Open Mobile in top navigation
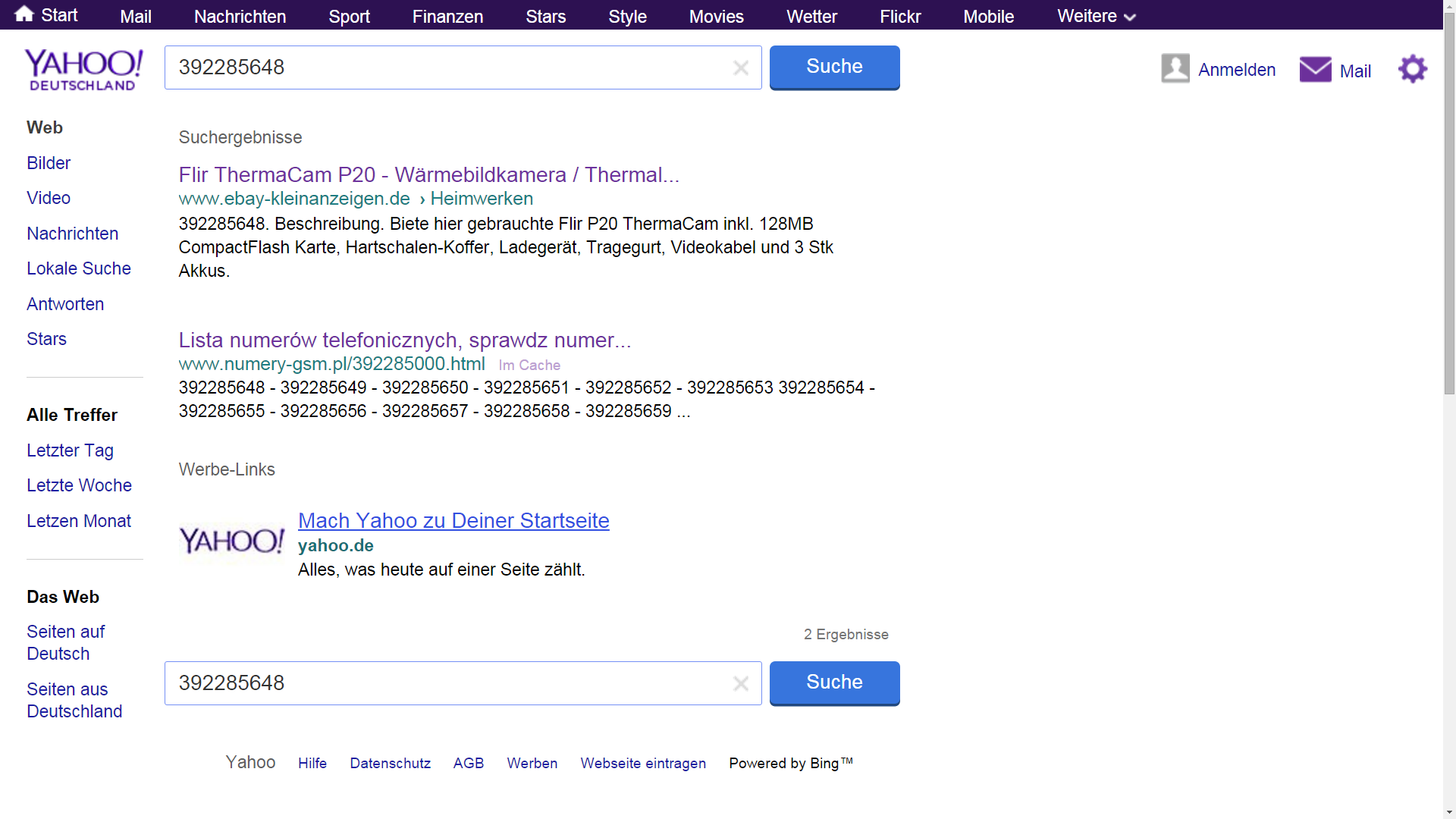 [x=988, y=17]
